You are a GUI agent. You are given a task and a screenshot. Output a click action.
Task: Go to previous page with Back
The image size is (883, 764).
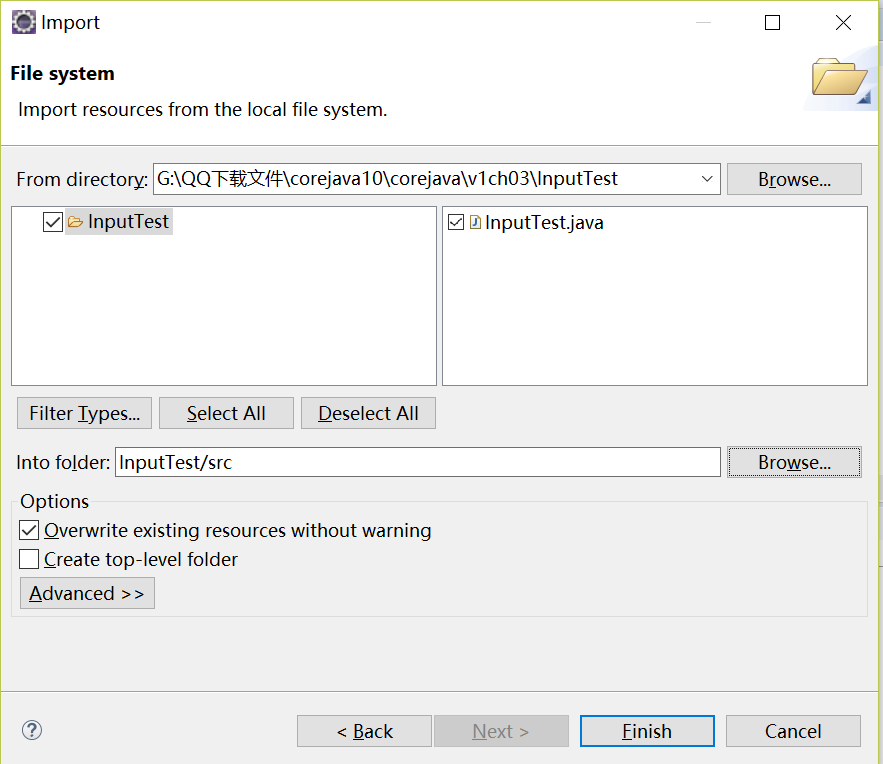pyautogui.click(x=364, y=731)
